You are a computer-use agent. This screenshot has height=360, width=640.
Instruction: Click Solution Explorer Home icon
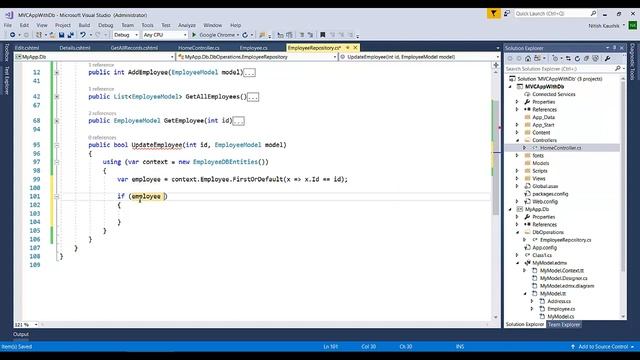pyautogui.click(x=528, y=59)
